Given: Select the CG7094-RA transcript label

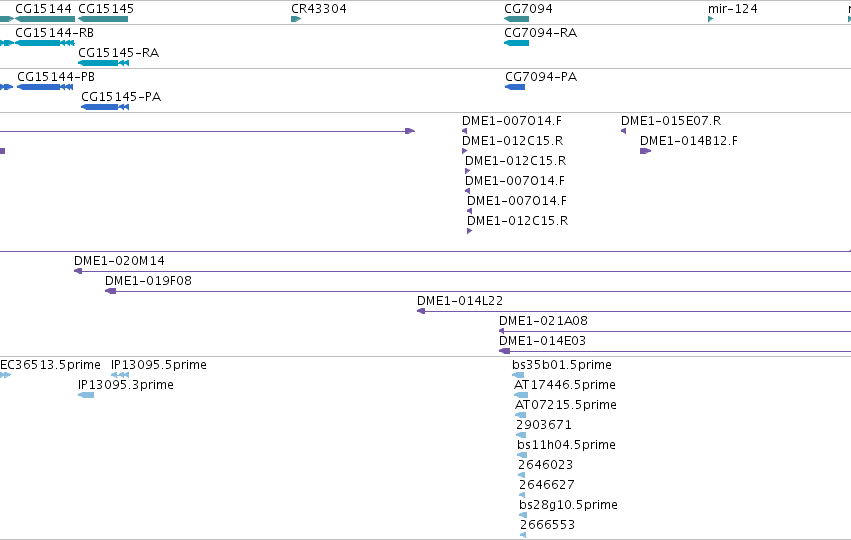Looking at the screenshot, I should (x=541, y=33).
